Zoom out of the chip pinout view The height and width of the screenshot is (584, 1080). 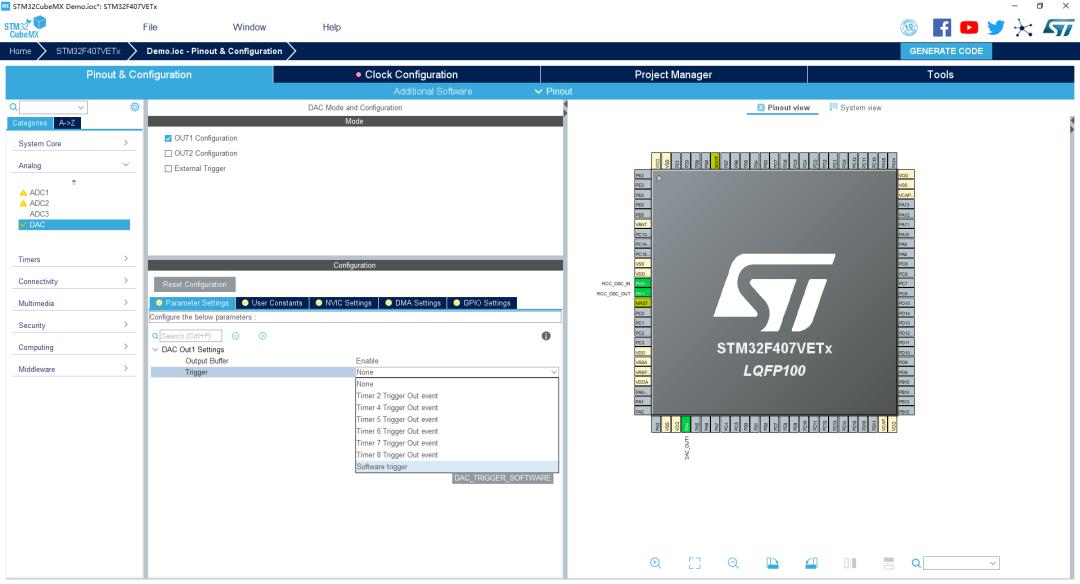coord(733,563)
